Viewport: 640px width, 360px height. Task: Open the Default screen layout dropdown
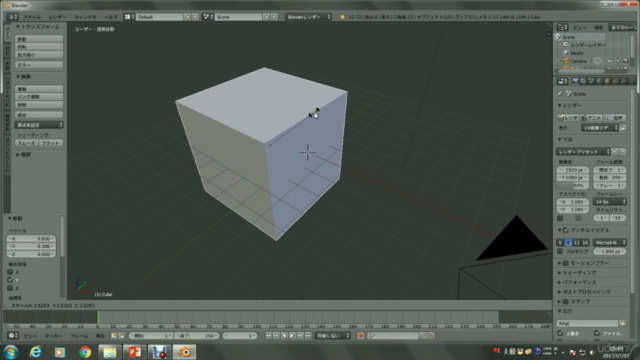click(159, 17)
